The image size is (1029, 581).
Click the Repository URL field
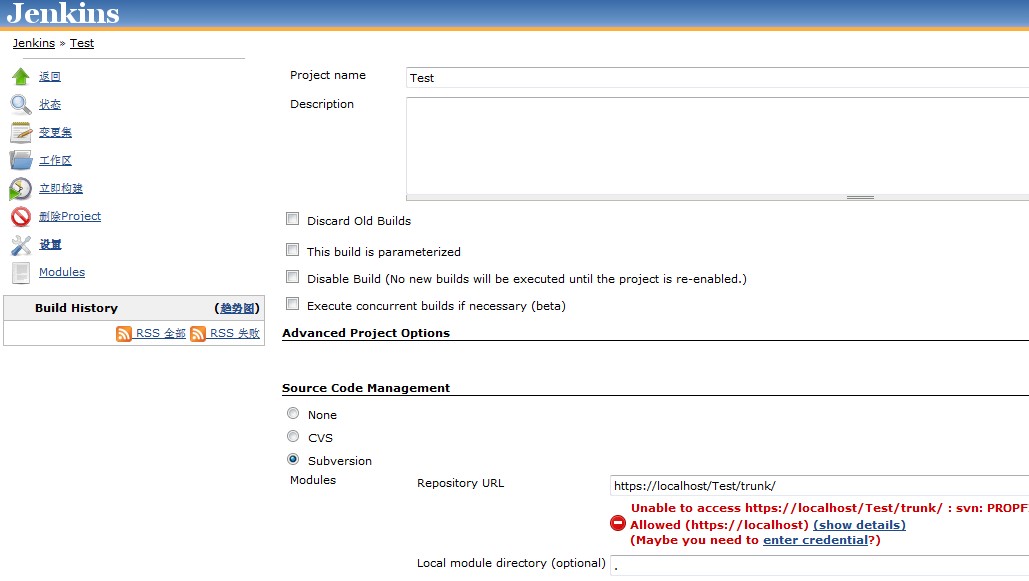pyautogui.click(x=819, y=486)
